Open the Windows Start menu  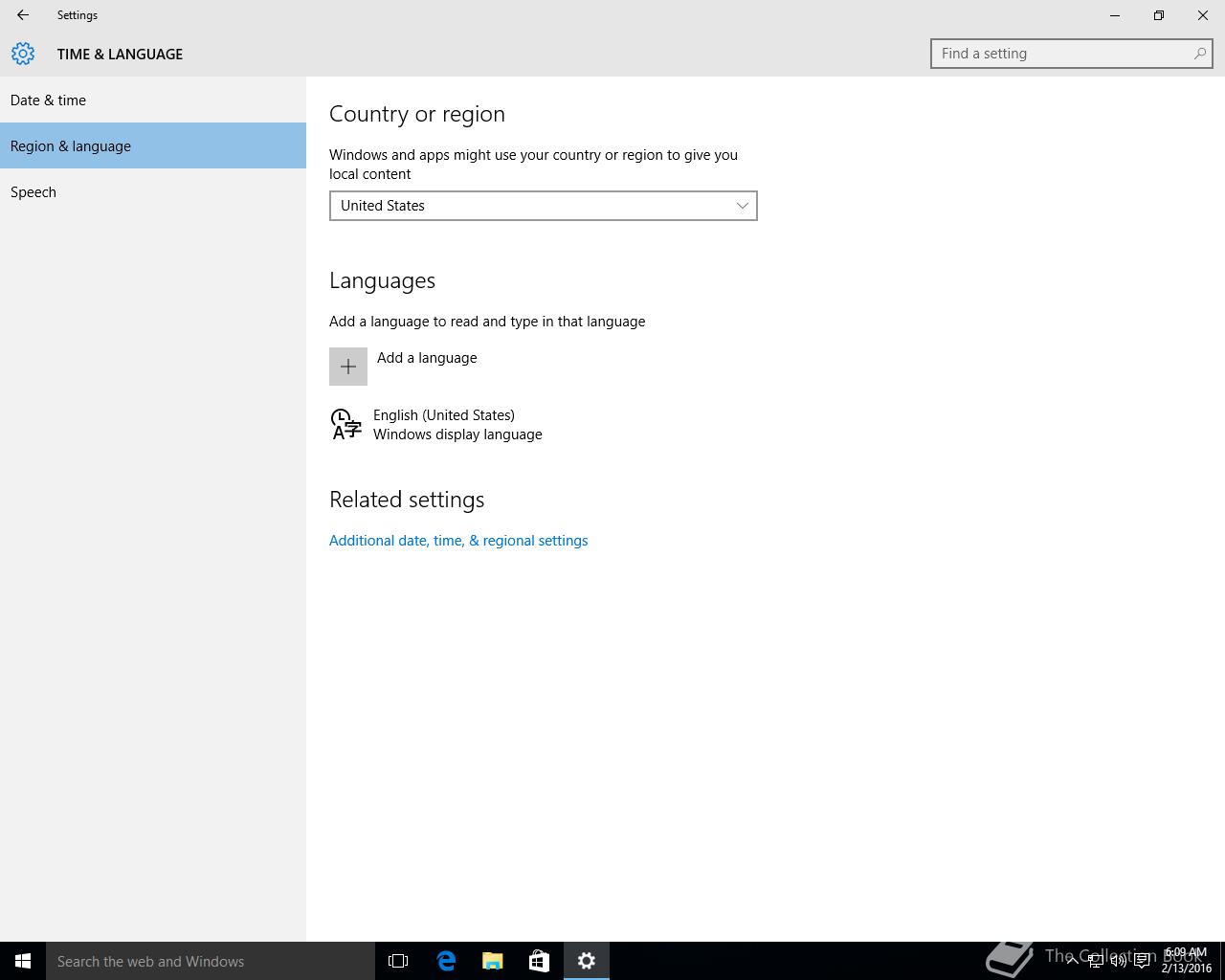point(23,961)
